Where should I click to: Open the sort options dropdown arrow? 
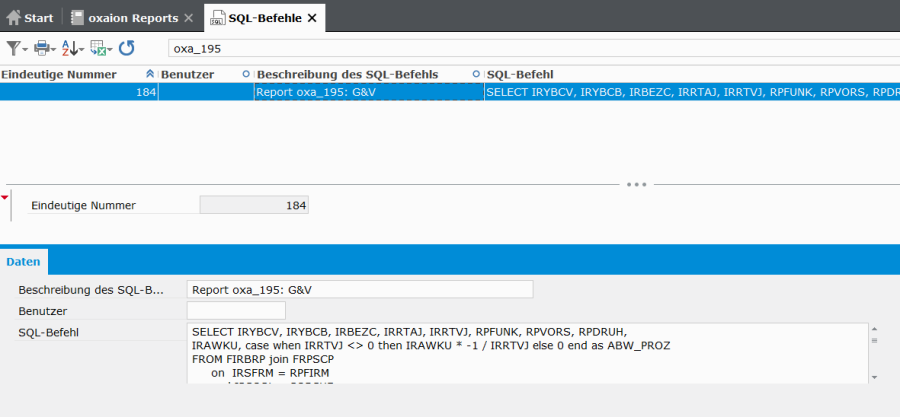82,50
